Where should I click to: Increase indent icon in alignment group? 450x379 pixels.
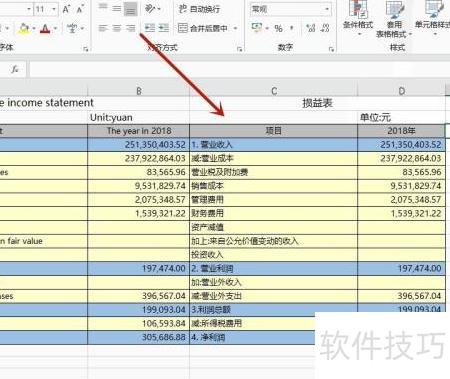click(x=163, y=28)
